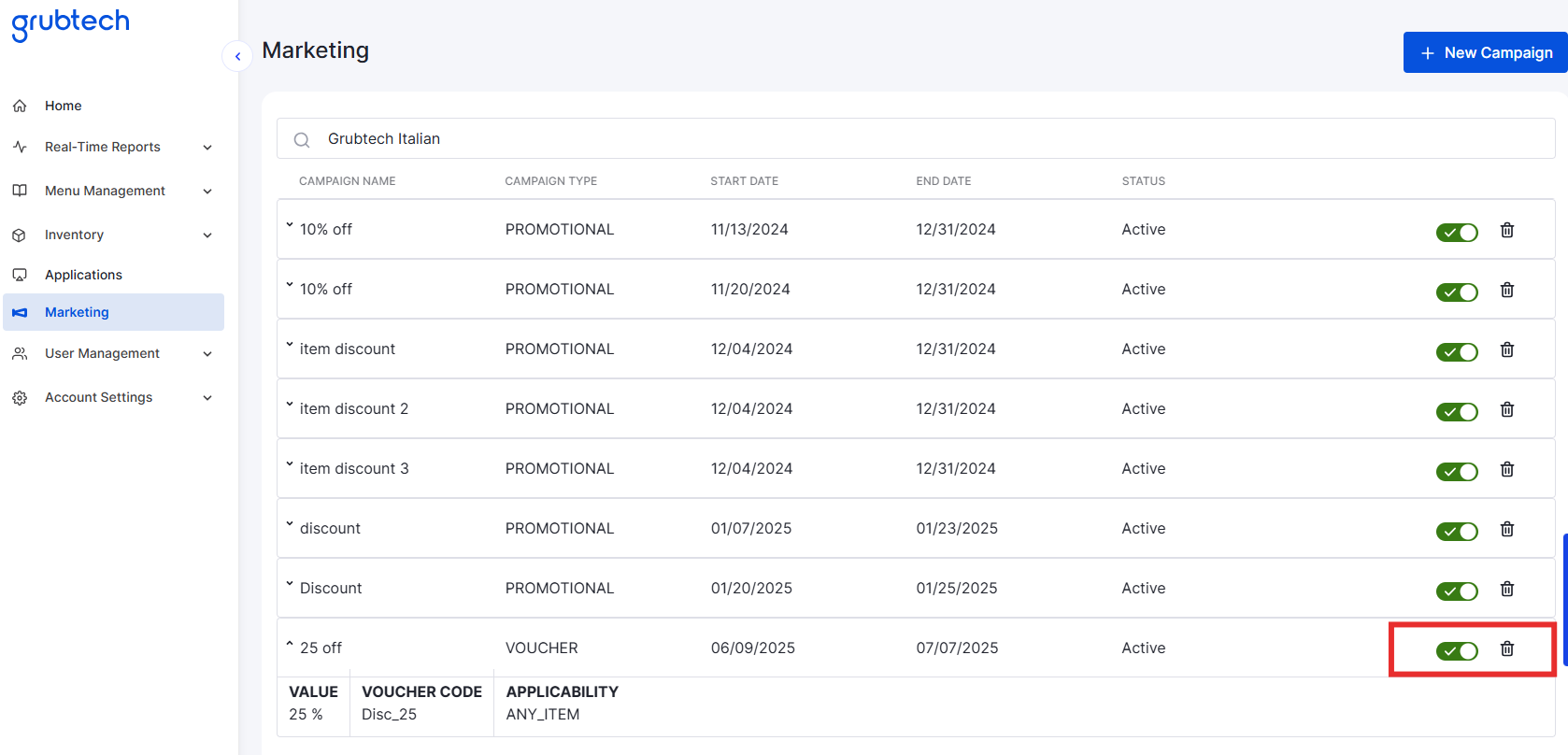Click the Applications device icon
The image size is (1568, 755).
[x=20, y=275]
